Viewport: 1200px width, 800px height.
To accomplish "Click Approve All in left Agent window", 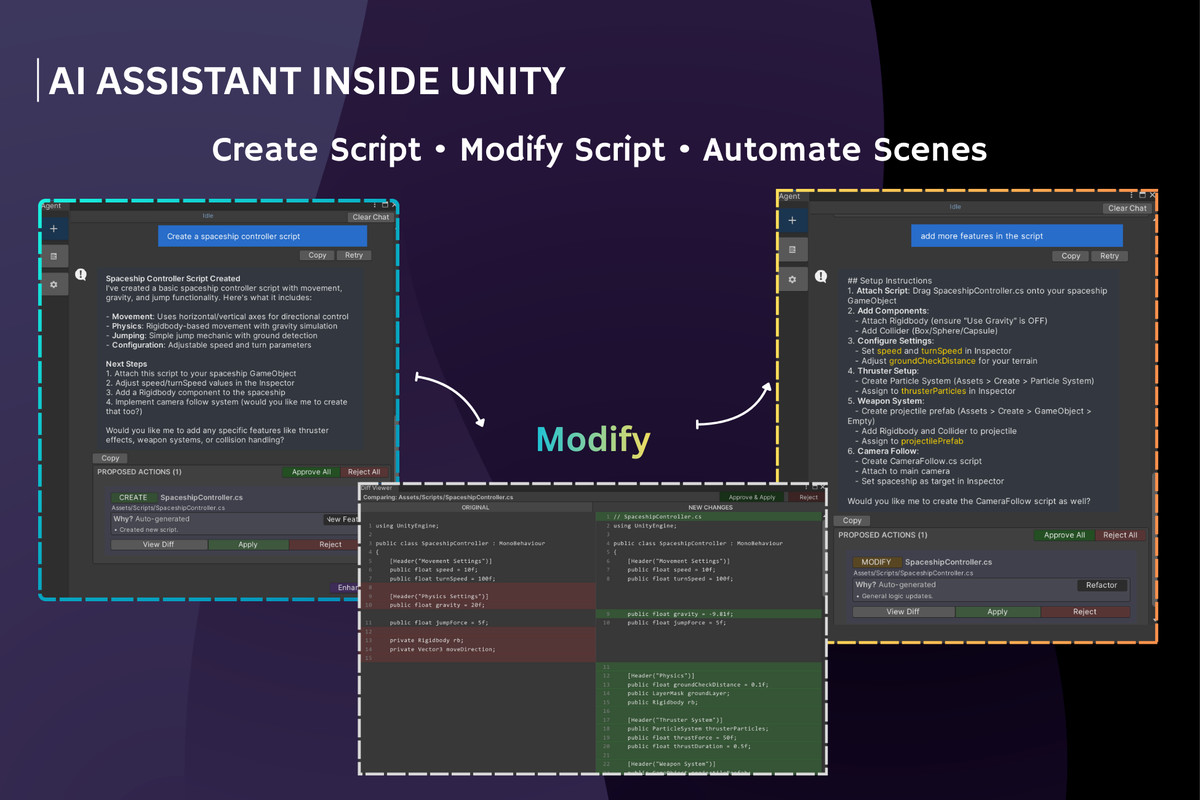I will [x=311, y=472].
